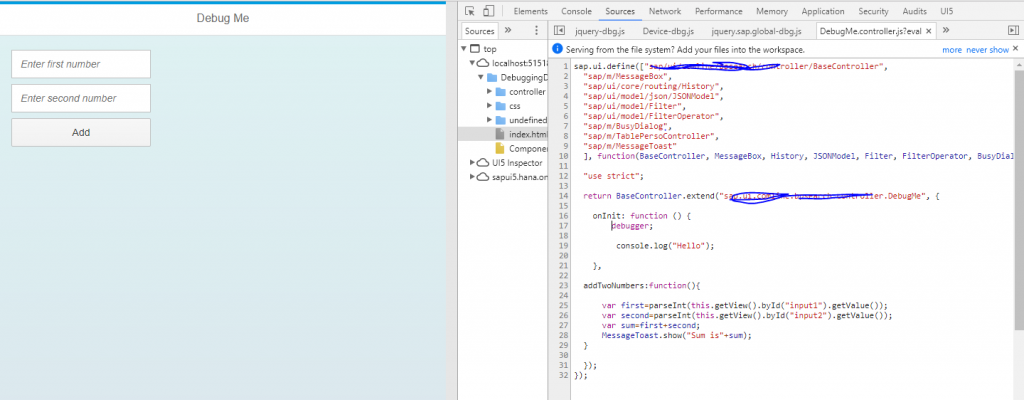Click the "use strict" line

click(614, 176)
